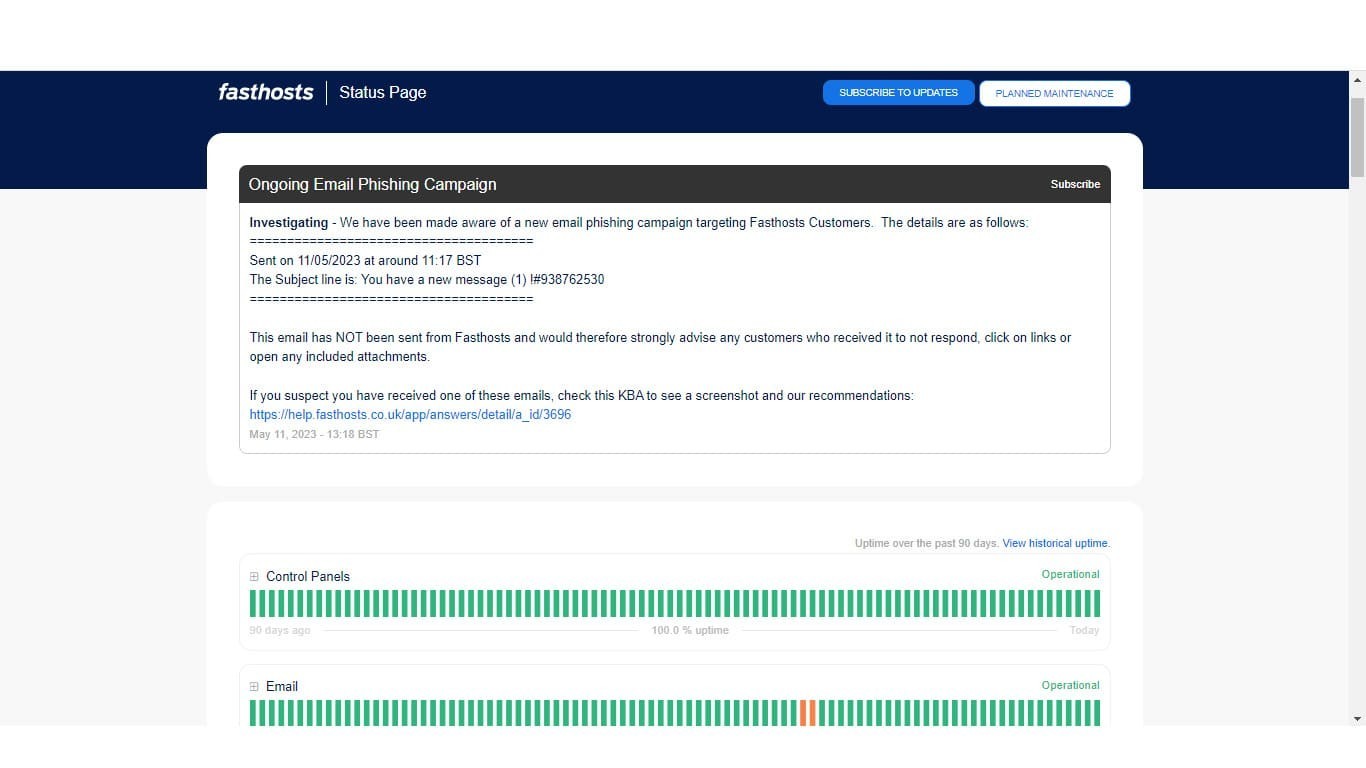View historical uptime link
The height and width of the screenshot is (768, 1366).
1056,543
